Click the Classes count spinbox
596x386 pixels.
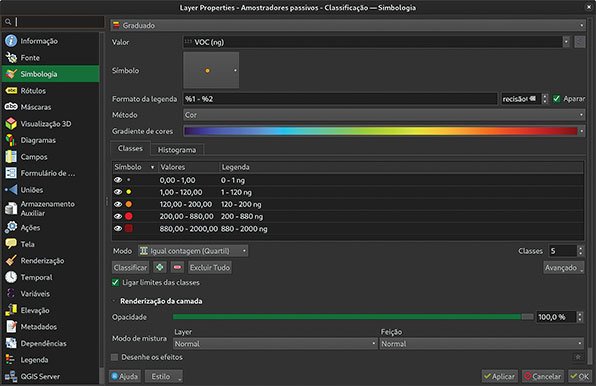pos(566,251)
